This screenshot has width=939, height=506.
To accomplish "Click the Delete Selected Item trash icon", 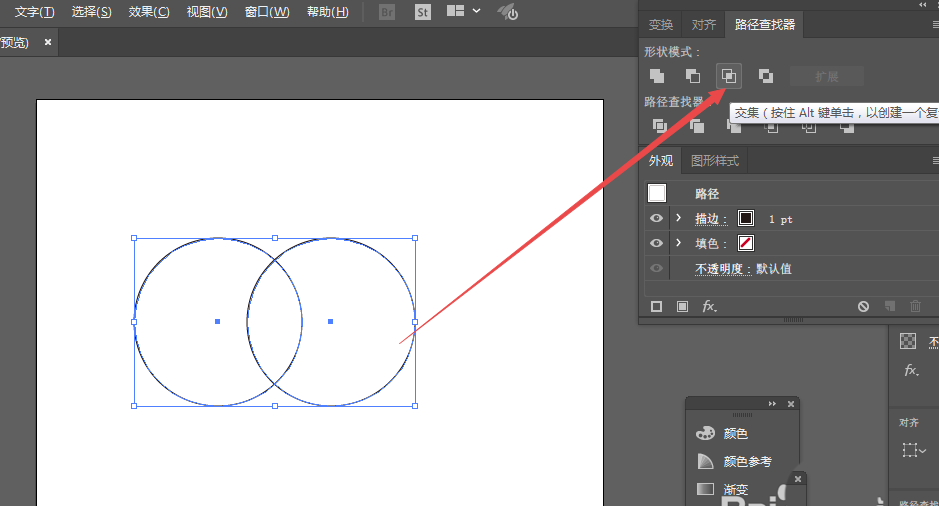I will click(915, 307).
